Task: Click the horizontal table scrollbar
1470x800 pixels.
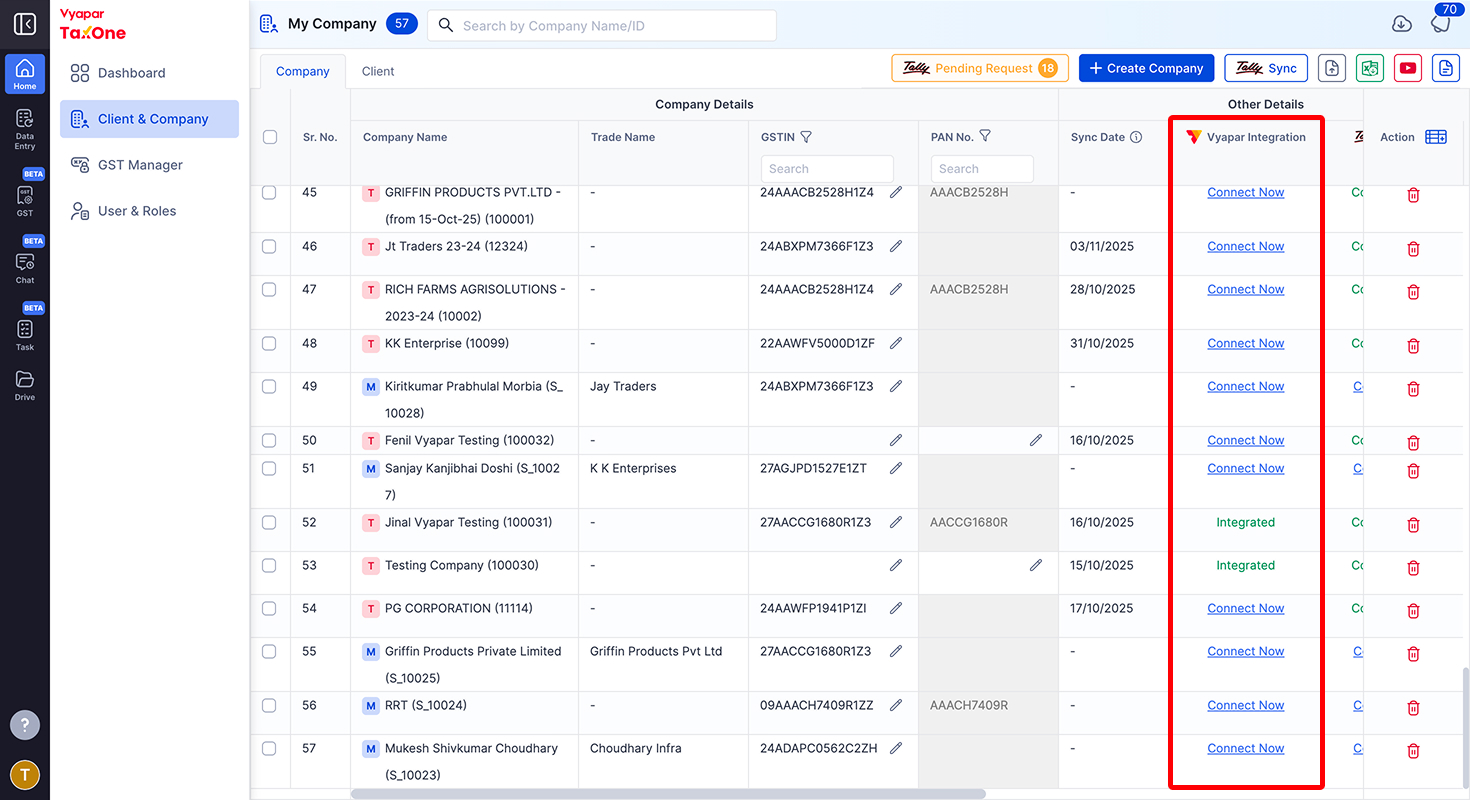Action: click(x=668, y=794)
